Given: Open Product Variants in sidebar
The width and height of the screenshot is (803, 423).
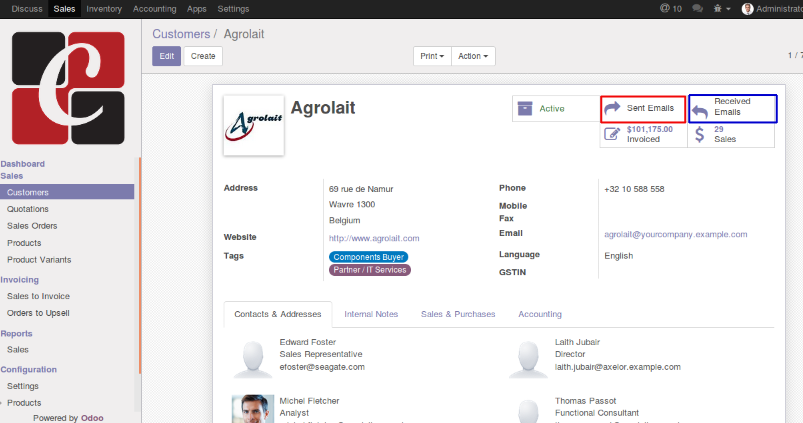Looking at the screenshot, I should pos(39,260).
